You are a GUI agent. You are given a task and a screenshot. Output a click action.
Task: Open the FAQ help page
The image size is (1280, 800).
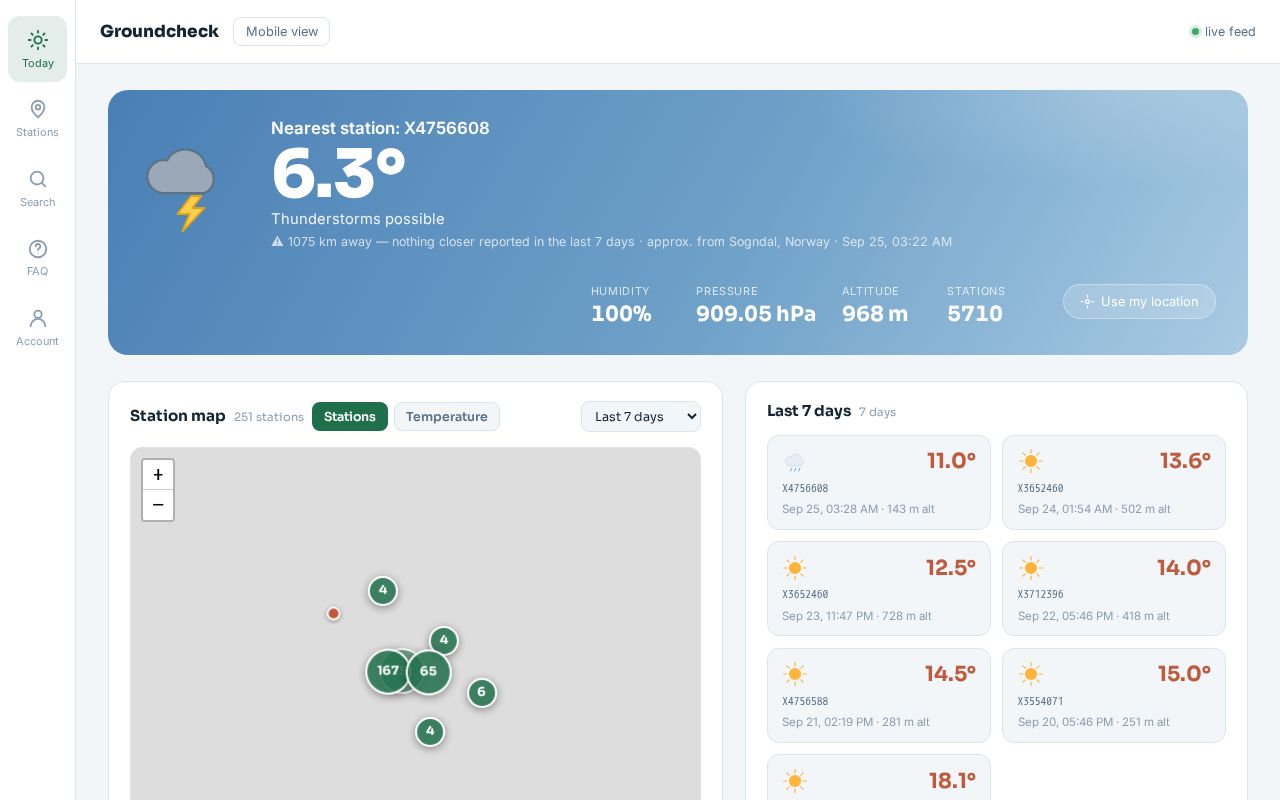[x=38, y=257]
